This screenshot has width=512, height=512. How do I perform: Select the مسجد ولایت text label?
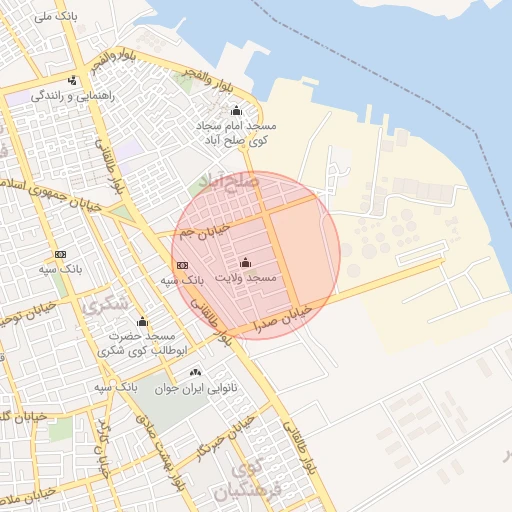[246, 277]
